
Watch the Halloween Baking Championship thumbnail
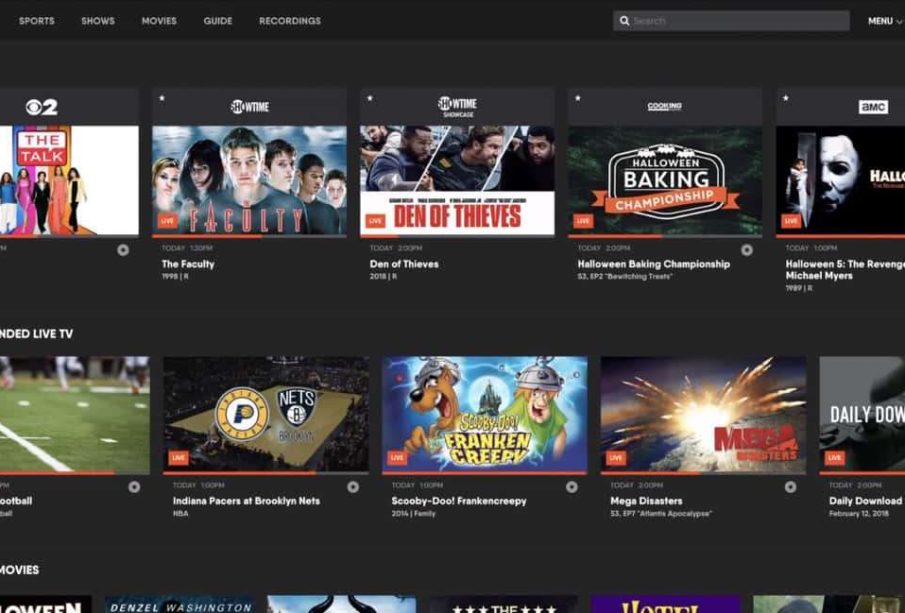pyautogui.click(x=665, y=180)
